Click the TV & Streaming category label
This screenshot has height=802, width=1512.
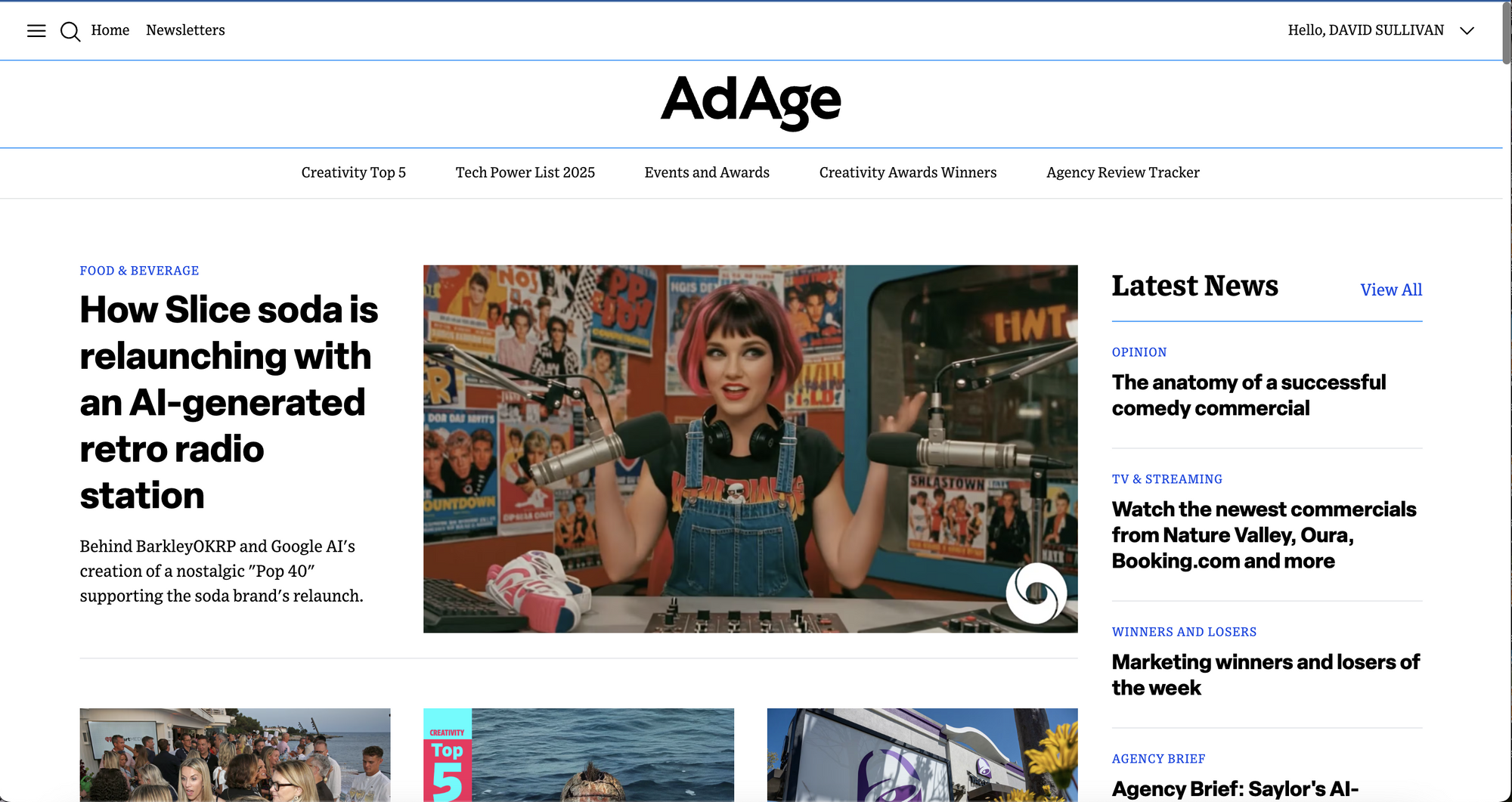(1167, 479)
